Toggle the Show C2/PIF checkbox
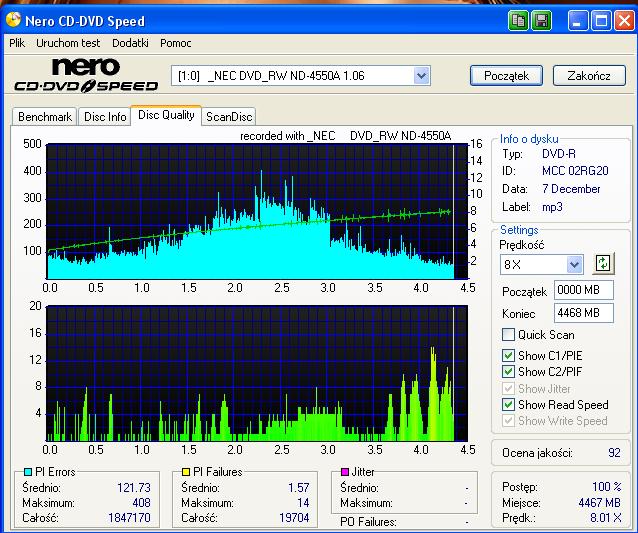Screen dimensions: 638x533 [508, 371]
